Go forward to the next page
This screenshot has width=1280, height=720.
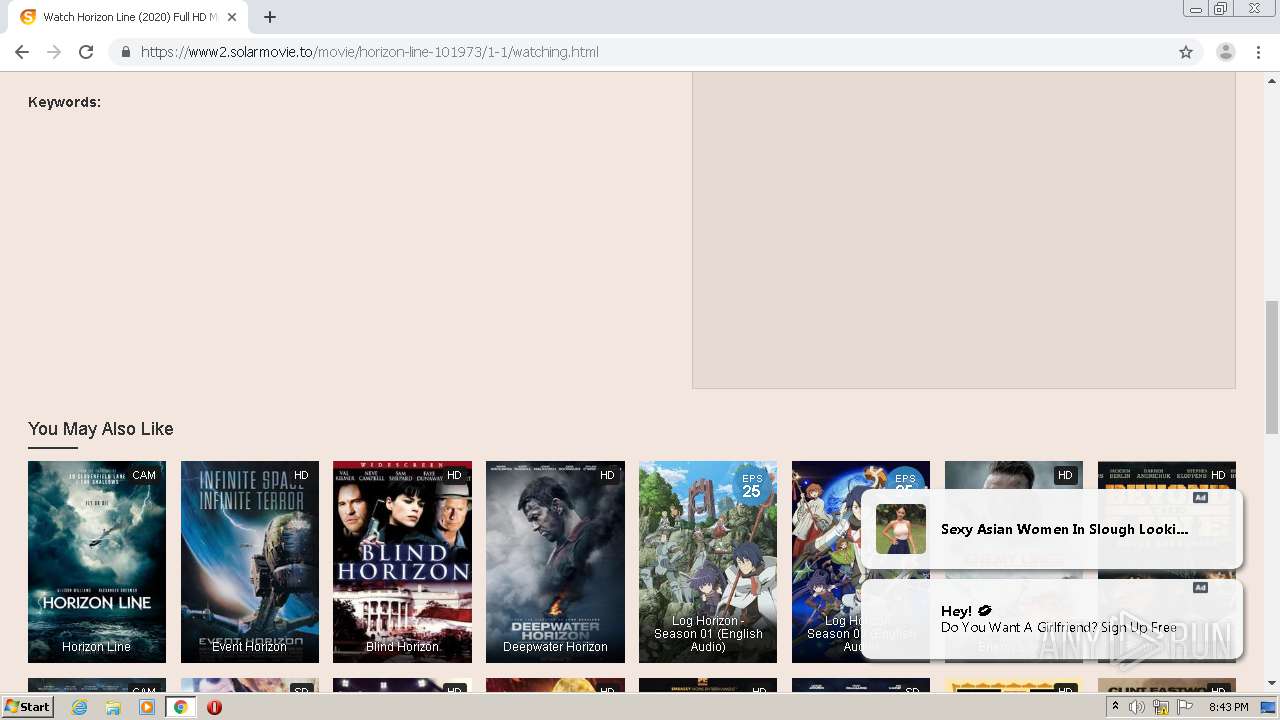pyautogui.click(x=54, y=52)
